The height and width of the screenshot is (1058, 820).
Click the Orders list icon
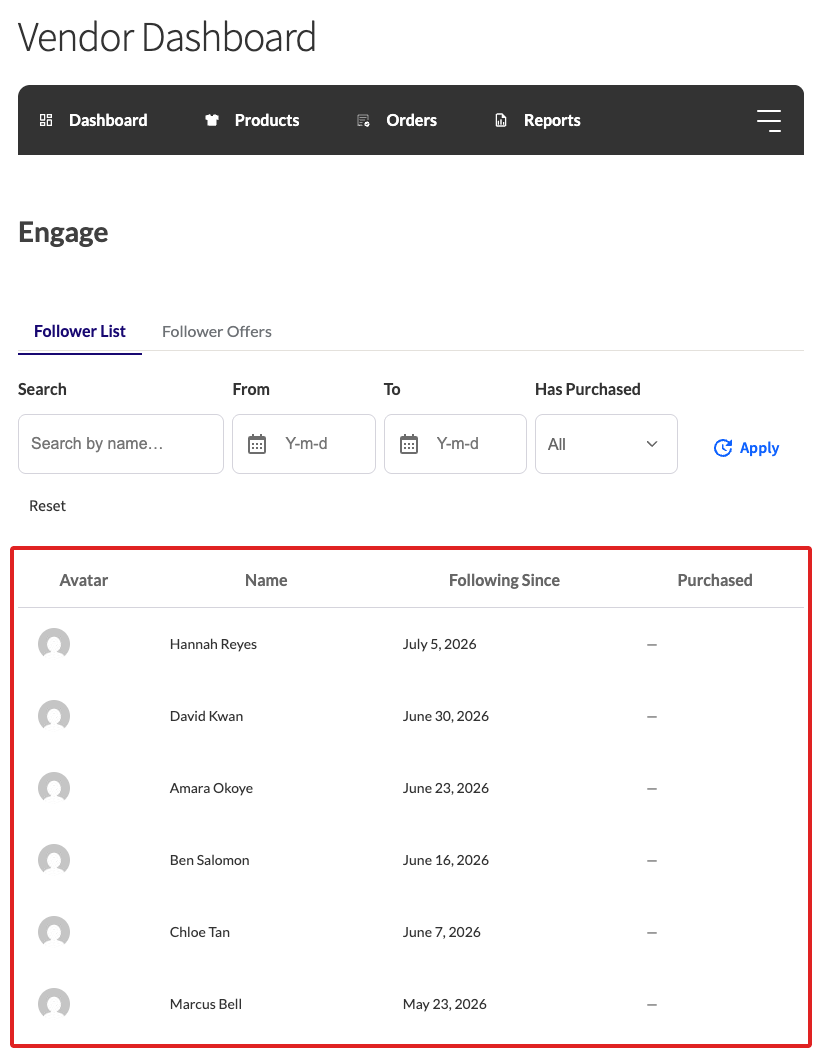[x=363, y=120]
